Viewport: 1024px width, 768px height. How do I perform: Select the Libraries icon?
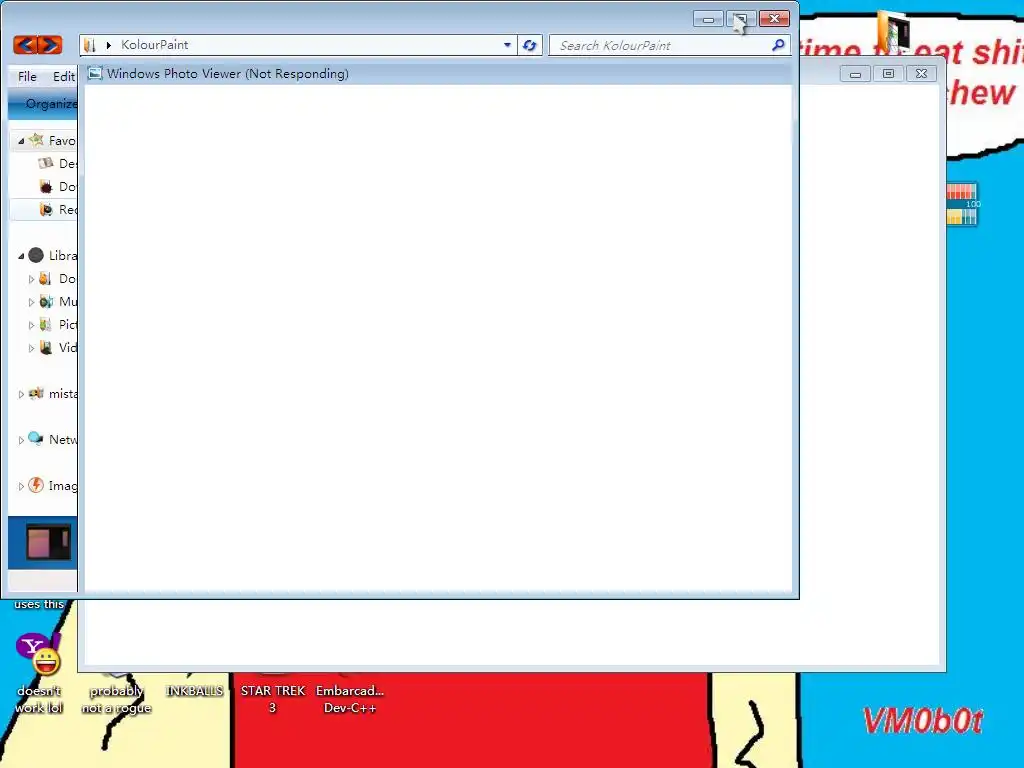pyautogui.click(x=36, y=255)
